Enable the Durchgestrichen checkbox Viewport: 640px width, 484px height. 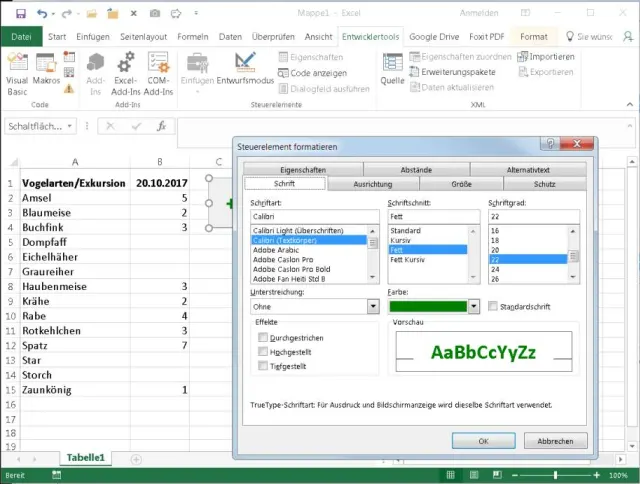click(264, 338)
